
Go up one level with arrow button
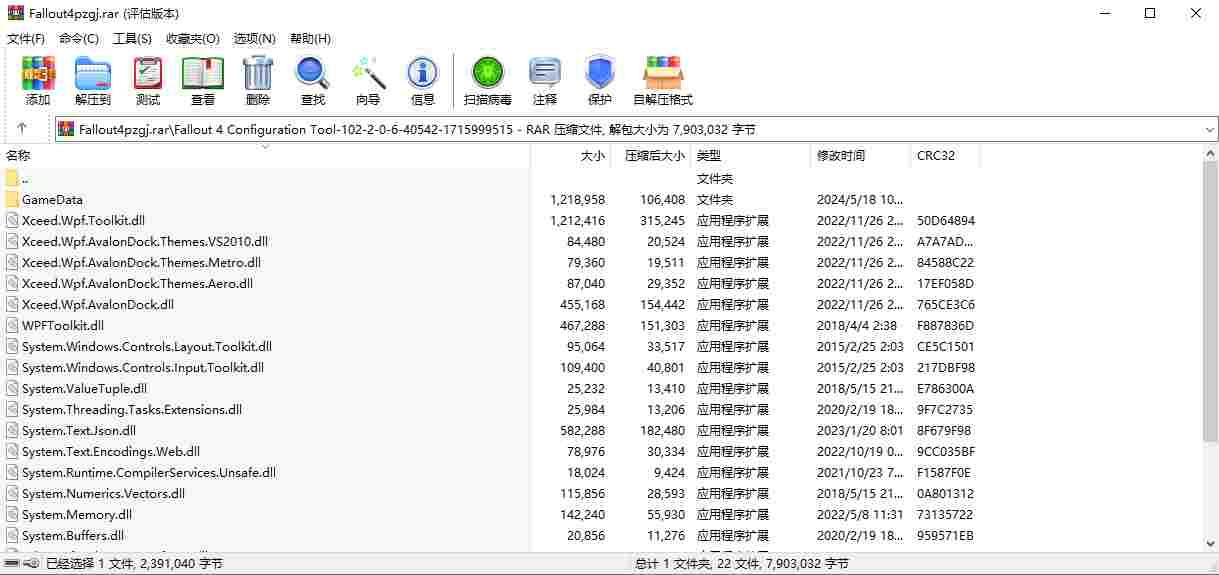pyautogui.click(x=22, y=129)
